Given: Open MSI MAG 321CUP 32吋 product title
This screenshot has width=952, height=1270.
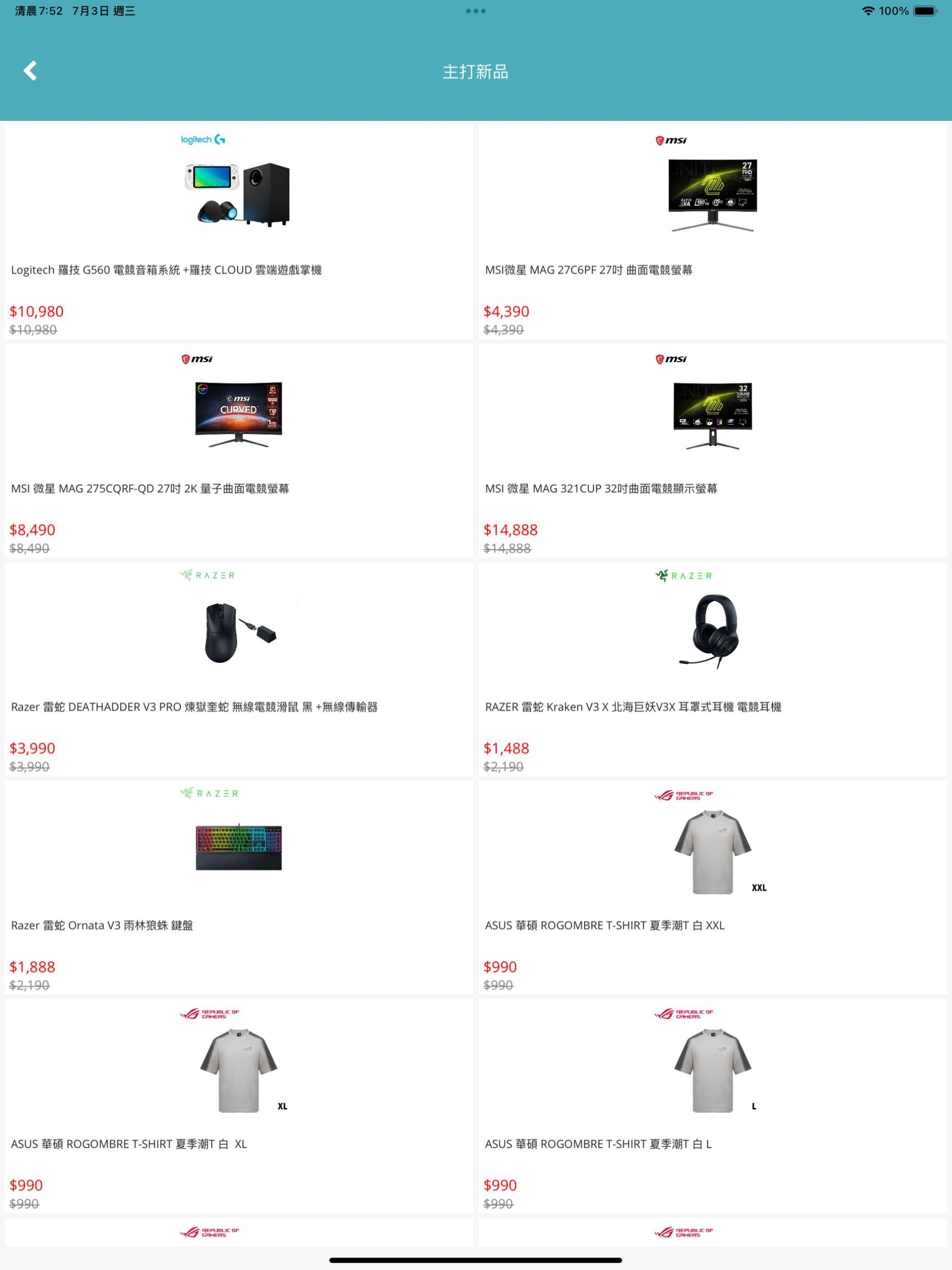Looking at the screenshot, I should click(x=601, y=489).
